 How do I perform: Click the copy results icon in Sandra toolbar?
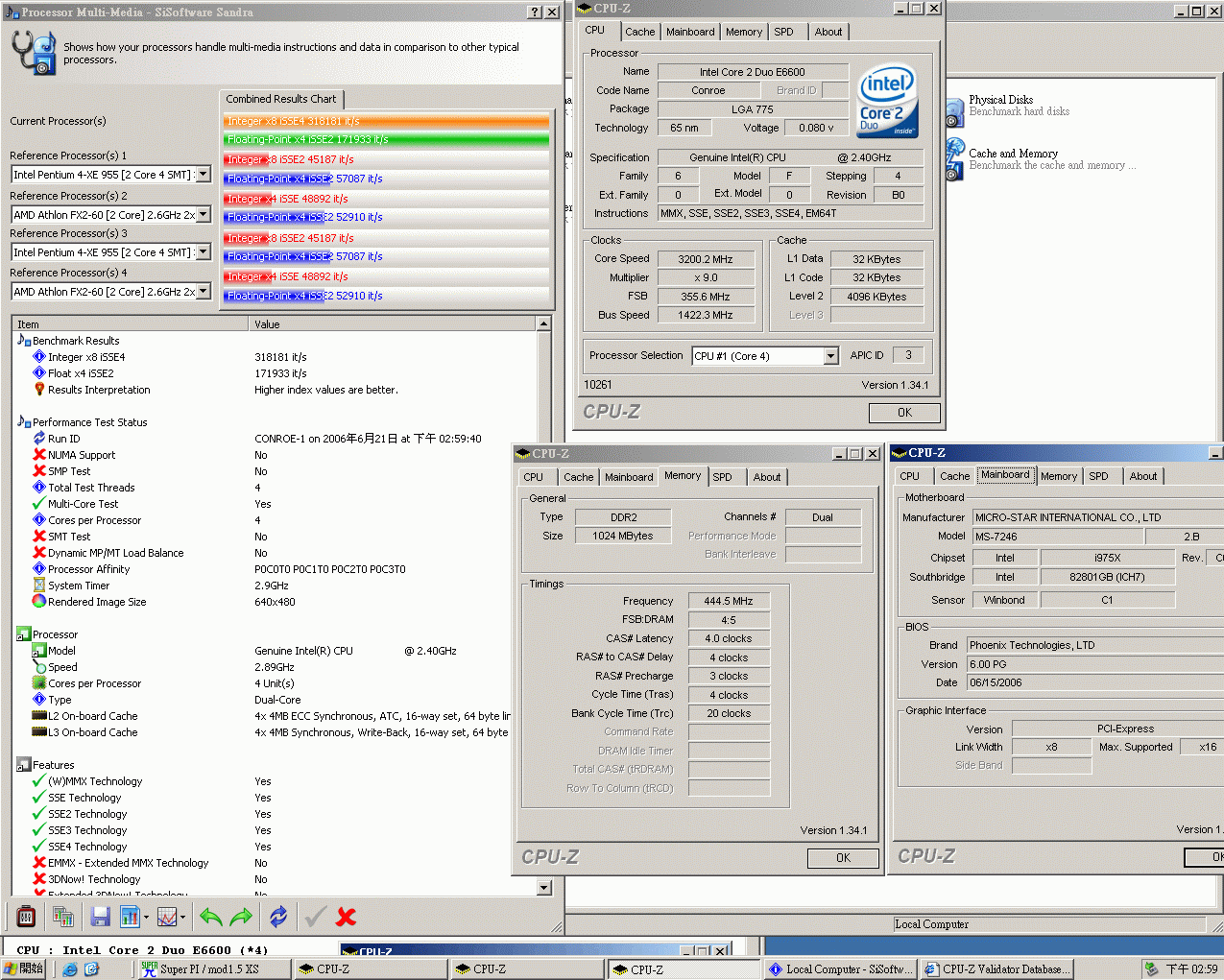[x=63, y=917]
